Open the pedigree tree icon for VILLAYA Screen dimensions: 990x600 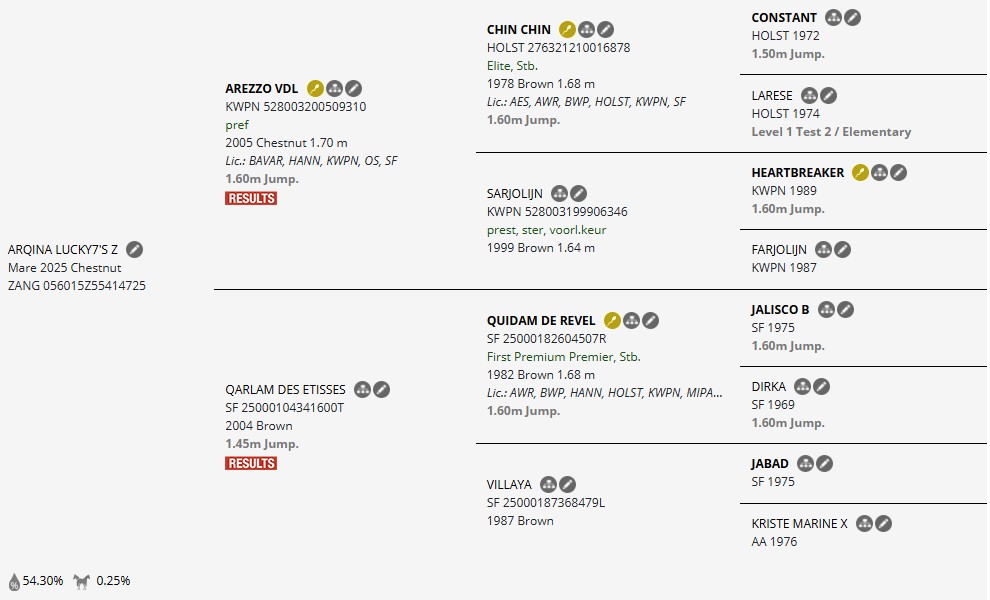pyautogui.click(x=548, y=485)
